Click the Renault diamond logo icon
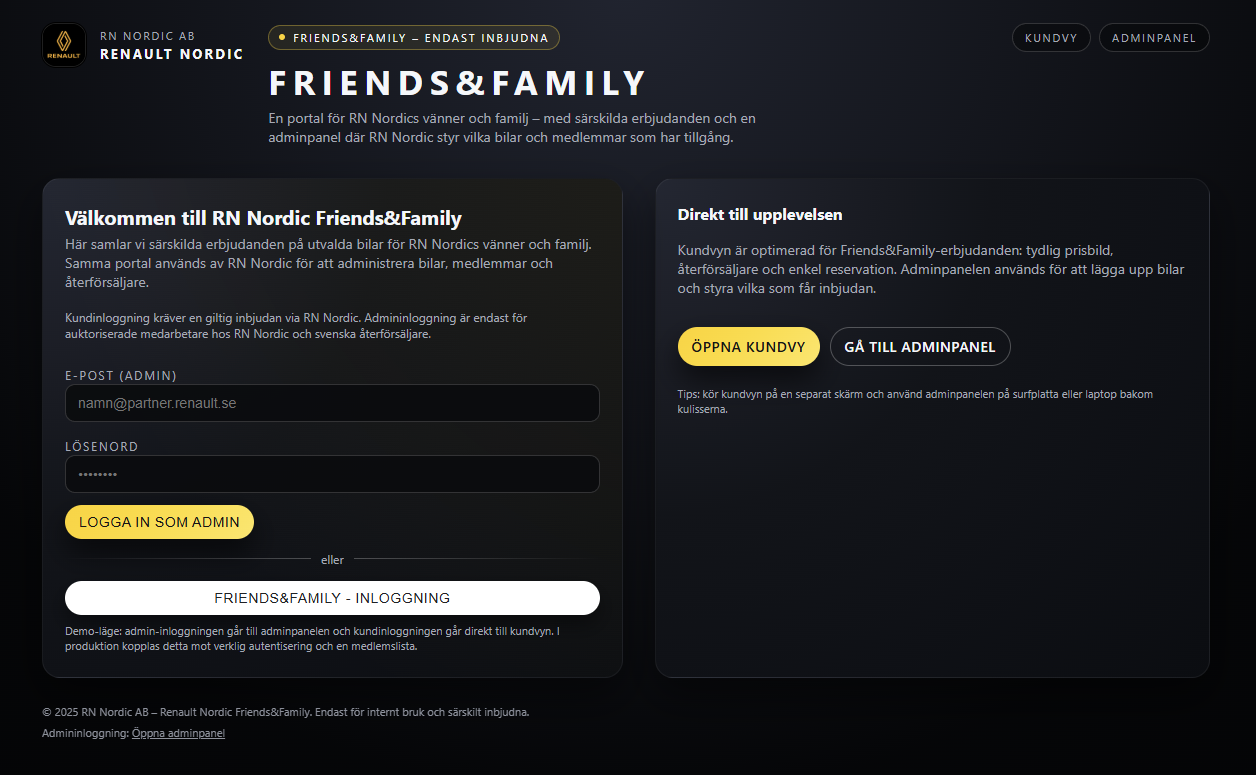Screen dimensions: 1256x775 pos(64,45)
